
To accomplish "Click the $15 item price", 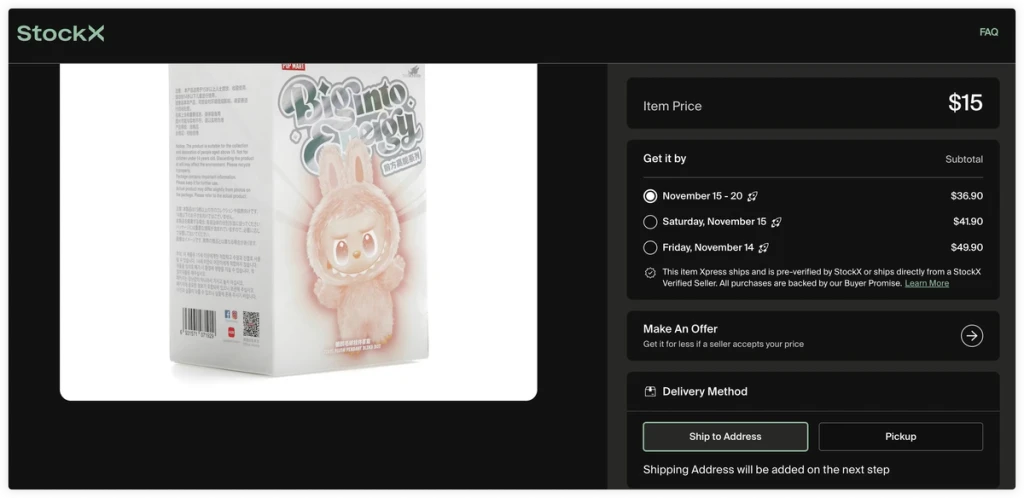I will coord(965,103).
